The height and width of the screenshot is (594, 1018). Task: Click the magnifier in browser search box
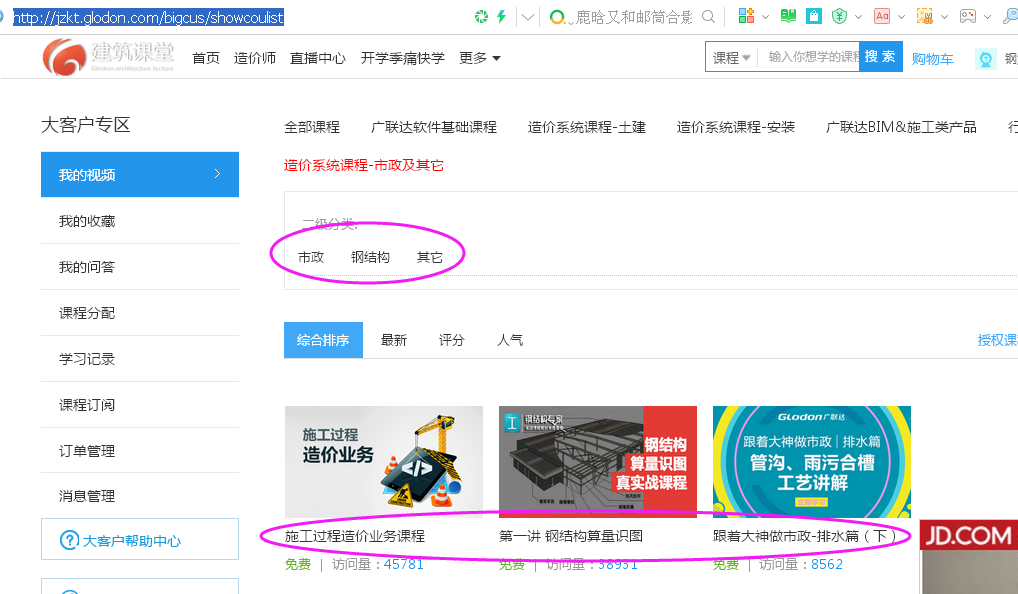(x=709, y=17)
